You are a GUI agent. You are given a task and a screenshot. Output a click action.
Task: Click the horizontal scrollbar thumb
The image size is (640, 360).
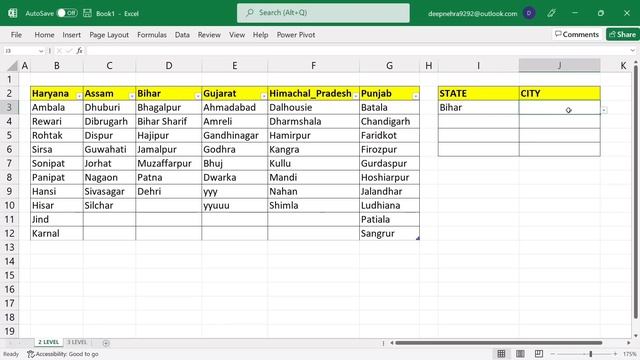(x=499, y=343)
